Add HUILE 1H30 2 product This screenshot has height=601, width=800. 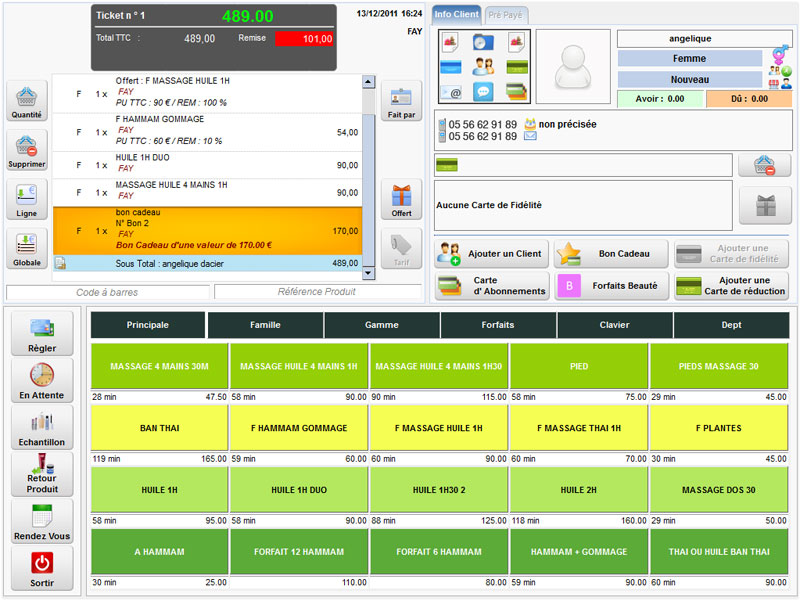click(x=439, y=490)
